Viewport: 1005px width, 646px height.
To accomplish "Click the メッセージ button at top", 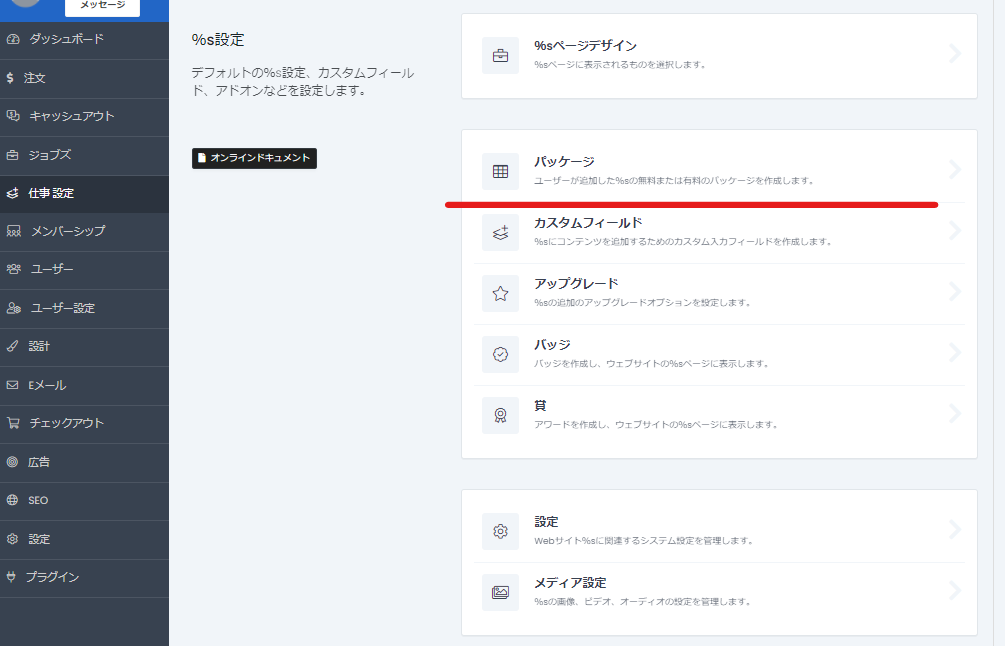I will 102,6.
